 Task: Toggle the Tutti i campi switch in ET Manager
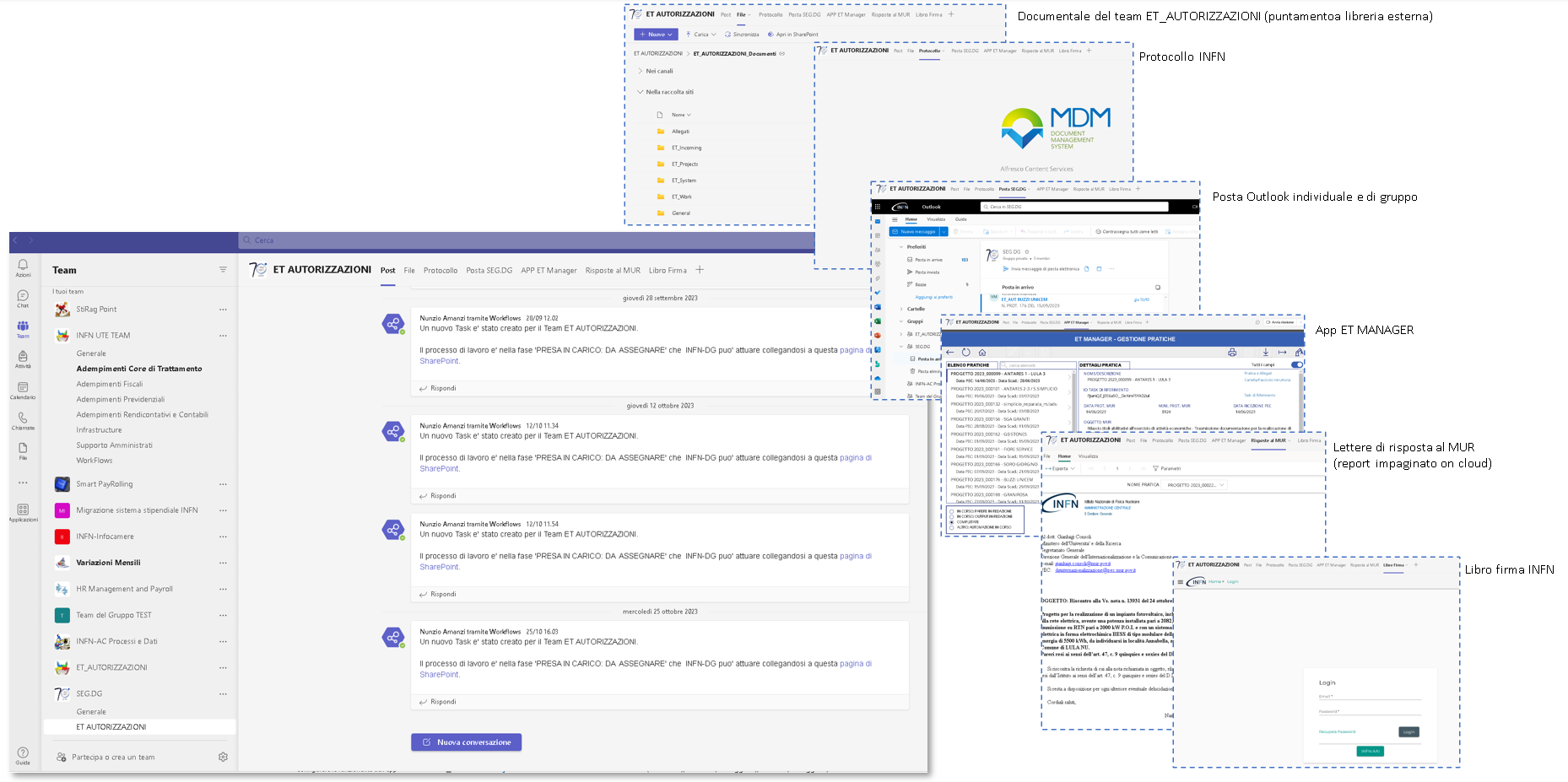[x=1296, y=364]
